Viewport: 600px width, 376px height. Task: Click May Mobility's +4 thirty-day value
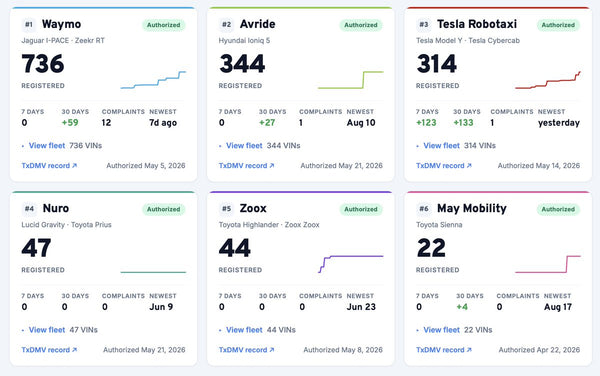click(462, 307)
